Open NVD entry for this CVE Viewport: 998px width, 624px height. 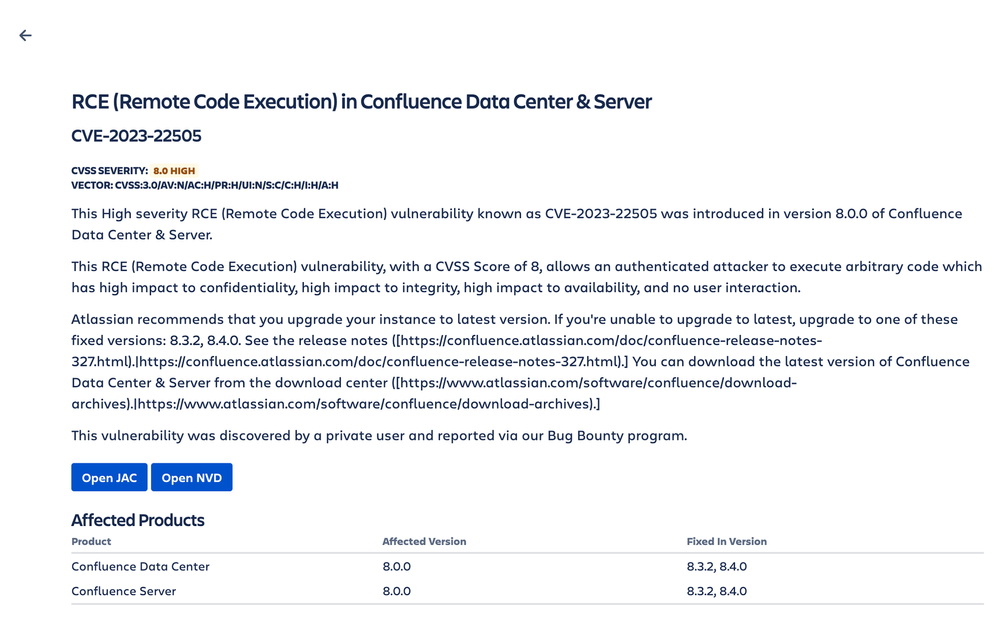192,477
